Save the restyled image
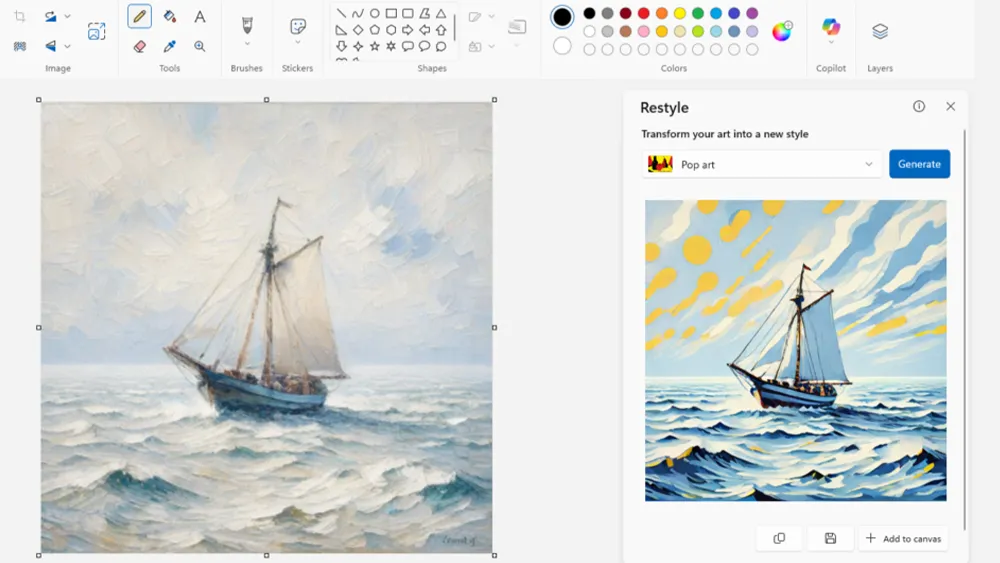Screen dimensions: 1000x563 coord(830,538)
